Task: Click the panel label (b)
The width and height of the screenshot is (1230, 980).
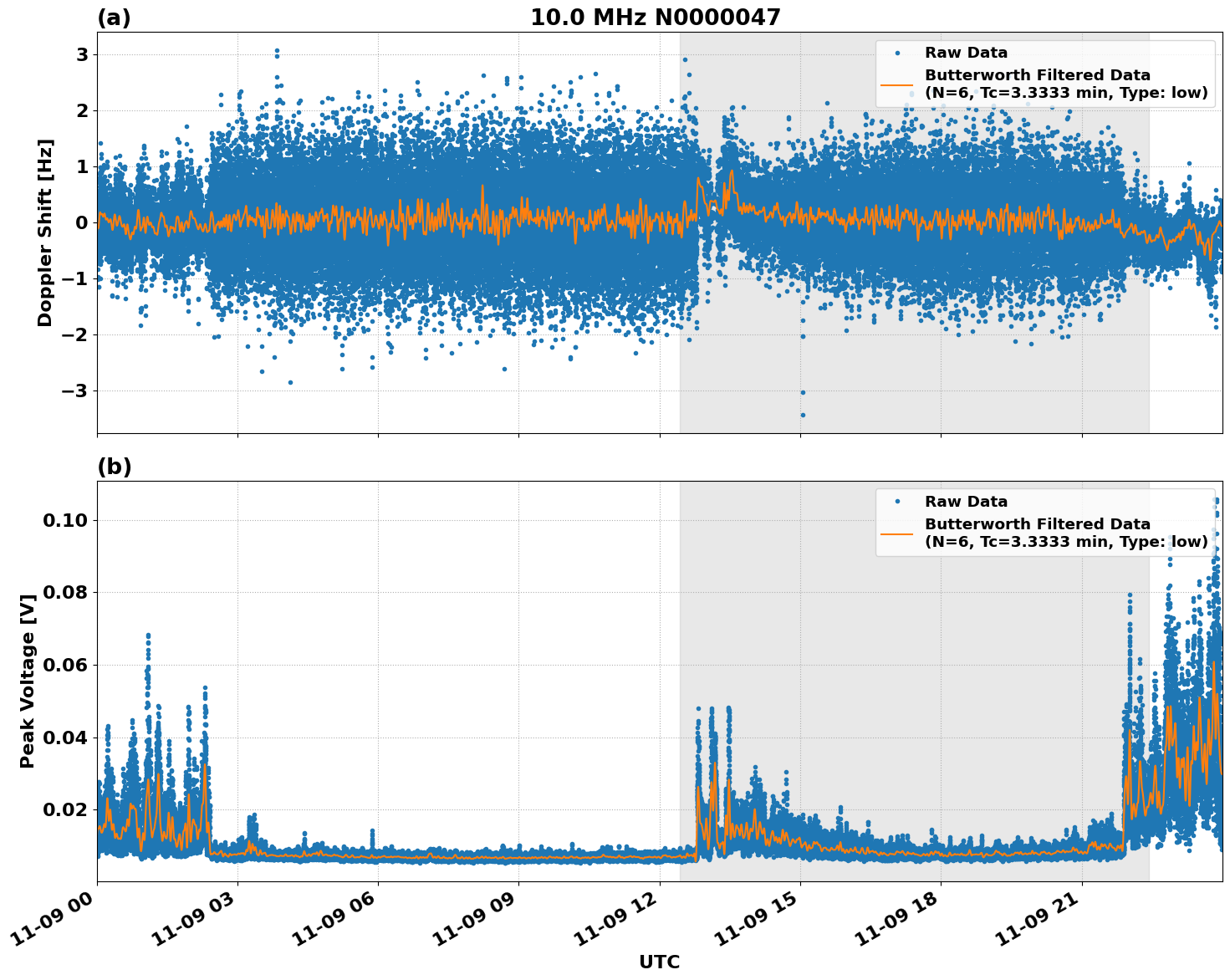Action: tap(115, 467)
